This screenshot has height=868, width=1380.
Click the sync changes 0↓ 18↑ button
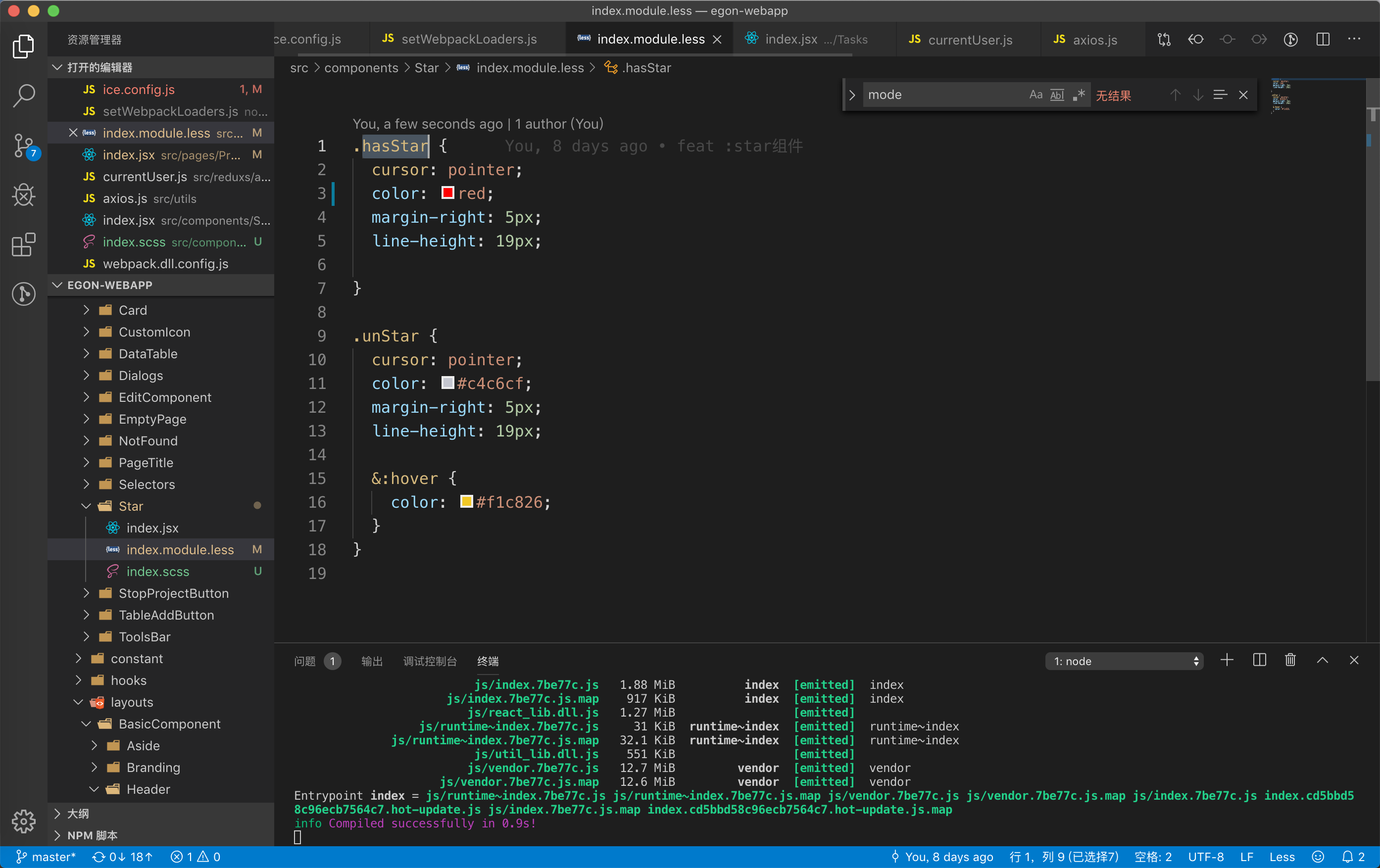[123, 857]
